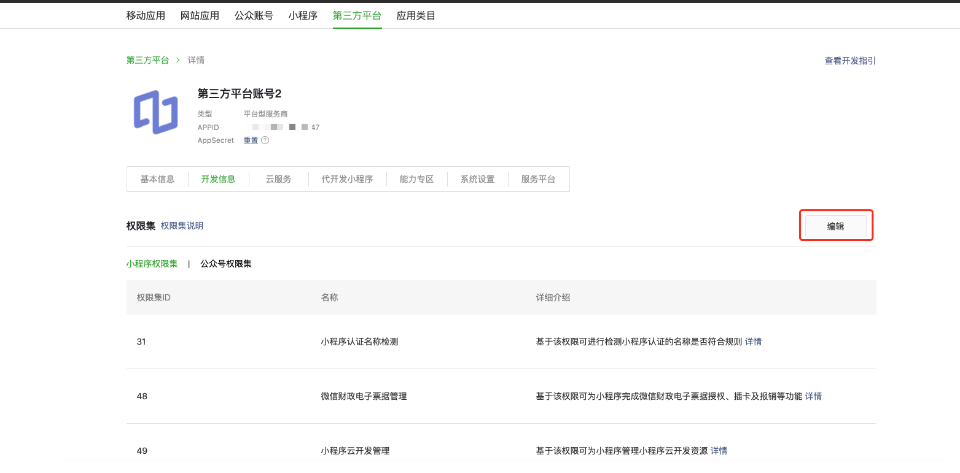
Task: Go to the 能力专区 tab
Action: pos(416,179)
